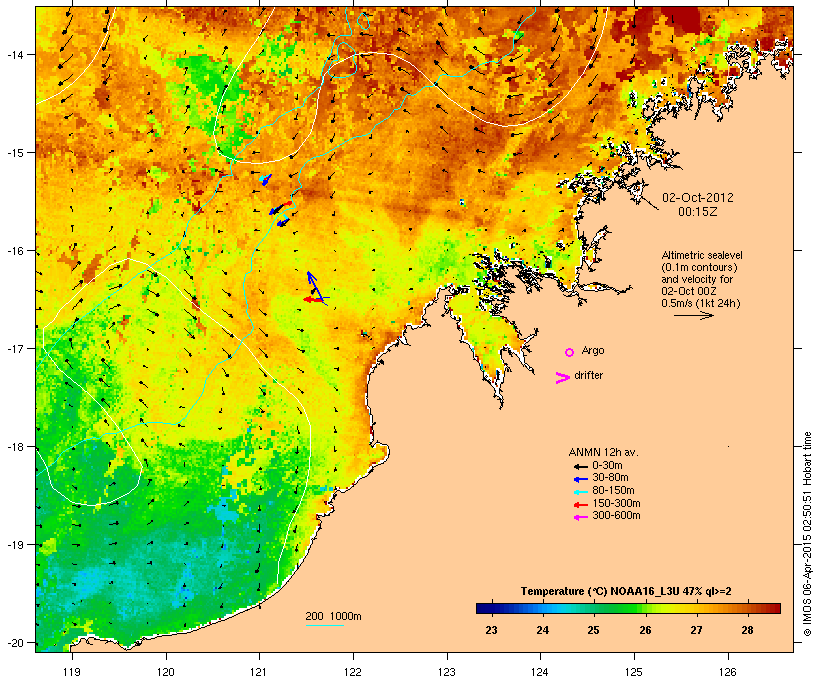The width and height of the screenshot is (820, 680).
Task: Click the red mooring current arrow near -16.5
Action: click(x=313, y=299)
